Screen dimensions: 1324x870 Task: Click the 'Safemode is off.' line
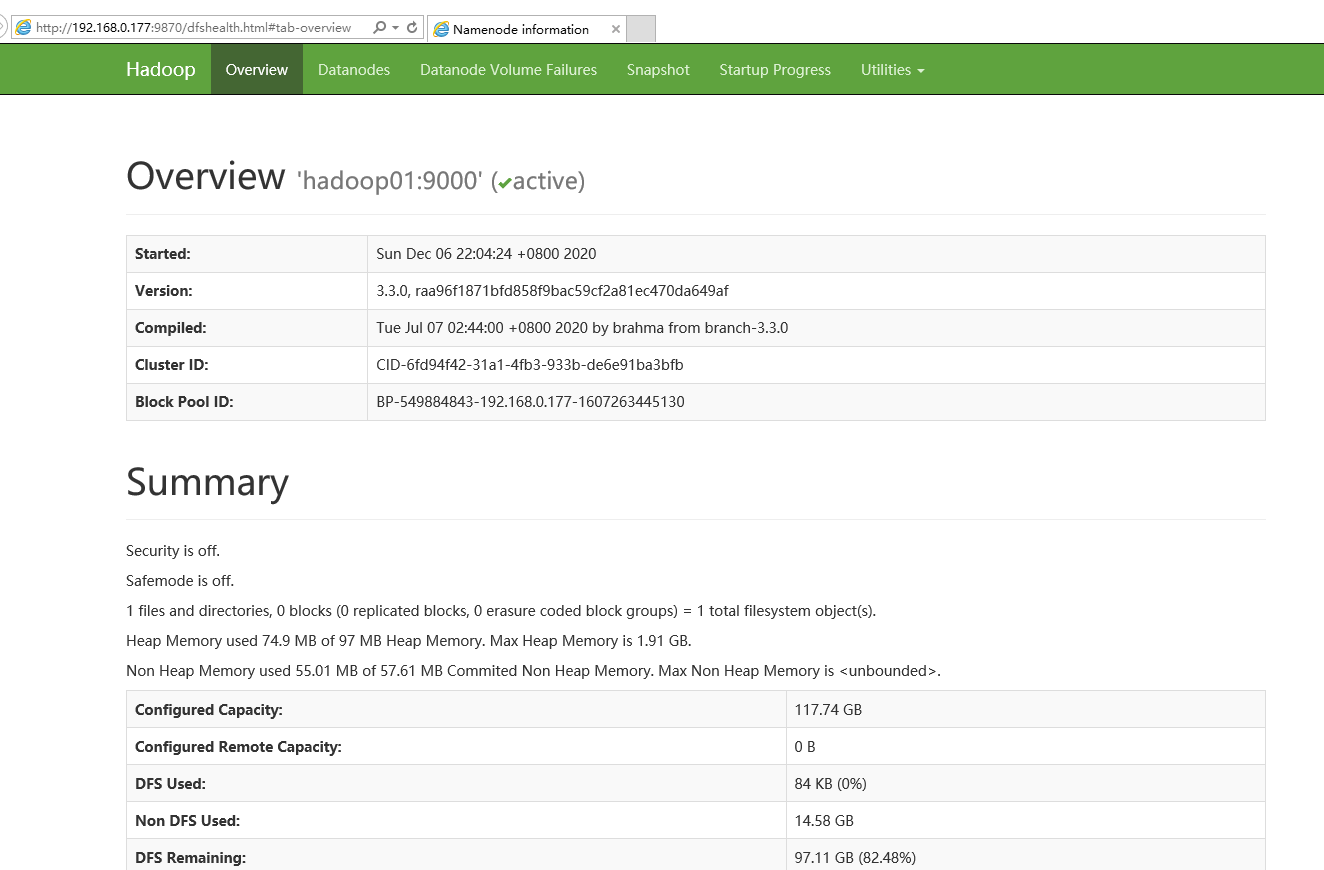click(180, 581)
